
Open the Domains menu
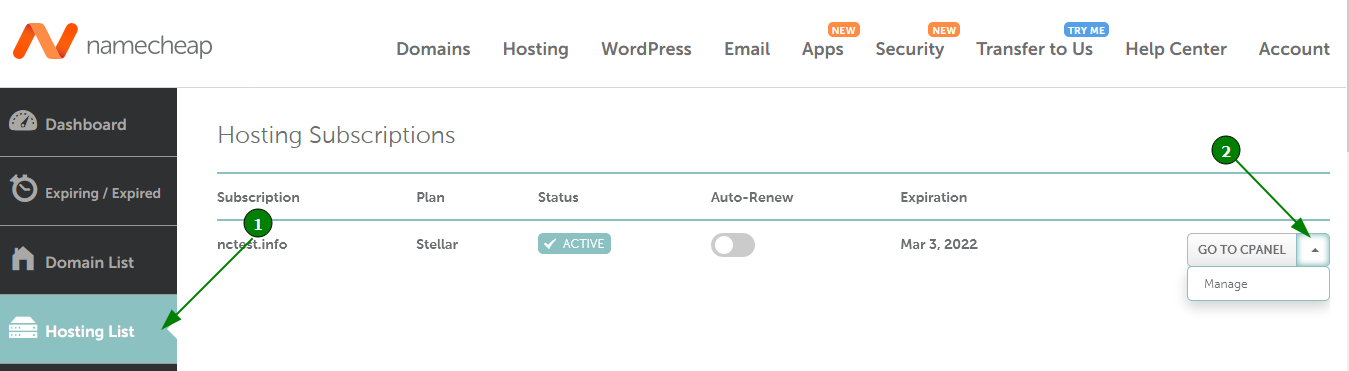[433, 49]
